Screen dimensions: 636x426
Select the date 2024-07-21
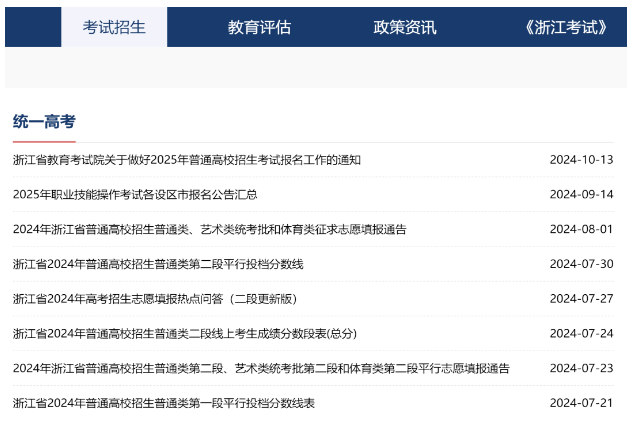581,403
